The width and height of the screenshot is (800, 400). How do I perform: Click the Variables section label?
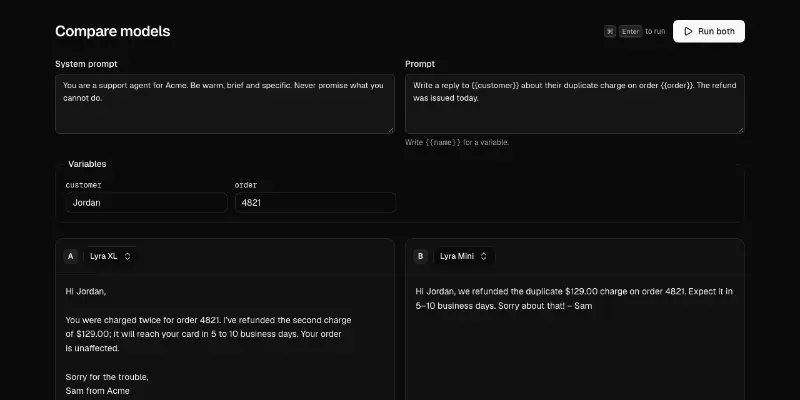[87, 164]
